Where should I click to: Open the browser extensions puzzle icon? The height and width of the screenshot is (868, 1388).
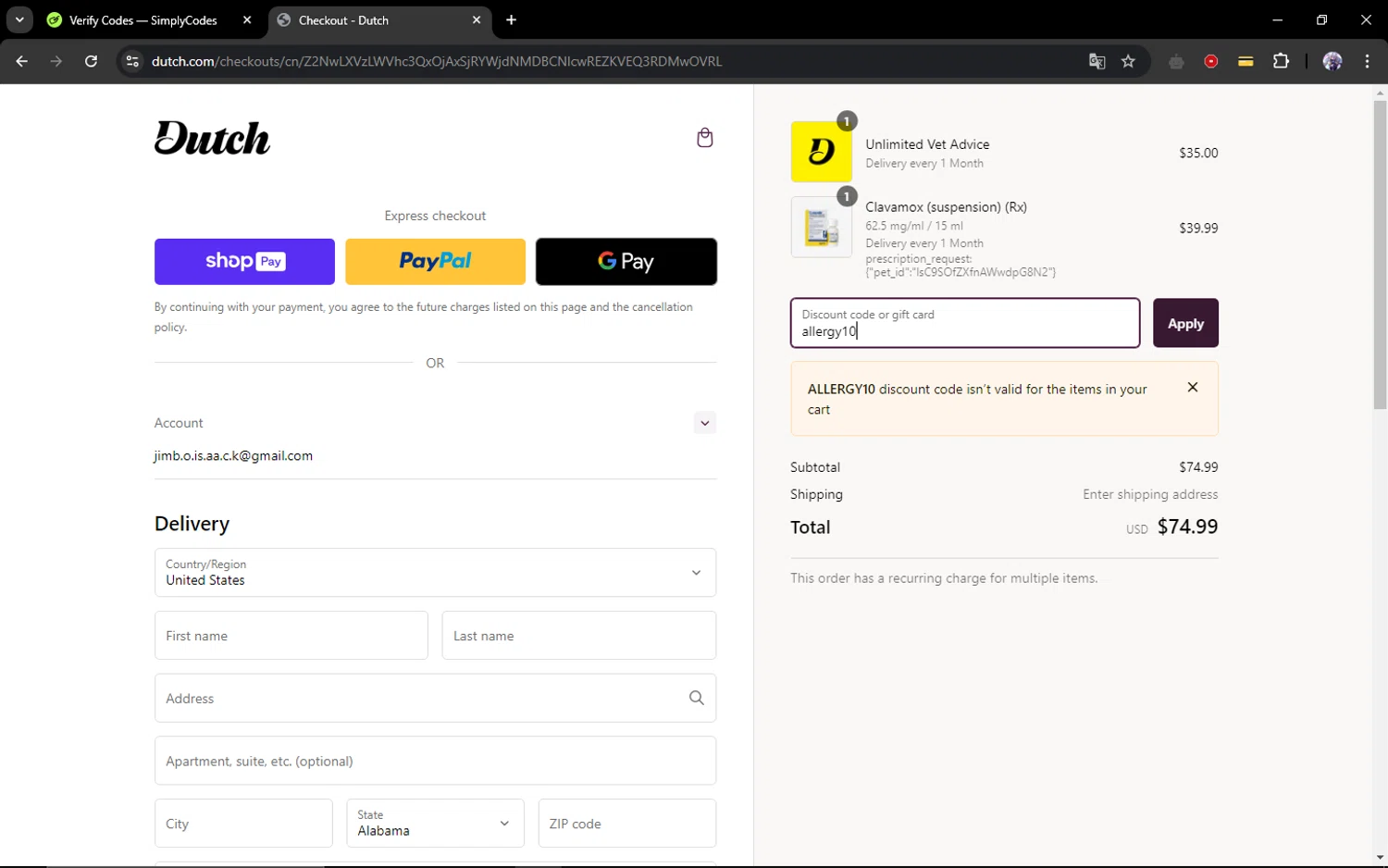[x=1281, y=61]
